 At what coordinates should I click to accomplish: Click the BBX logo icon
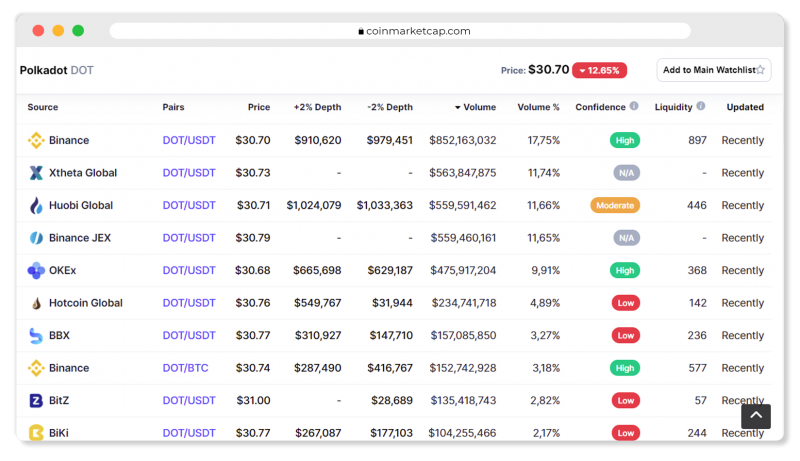[x=36, y=336]
